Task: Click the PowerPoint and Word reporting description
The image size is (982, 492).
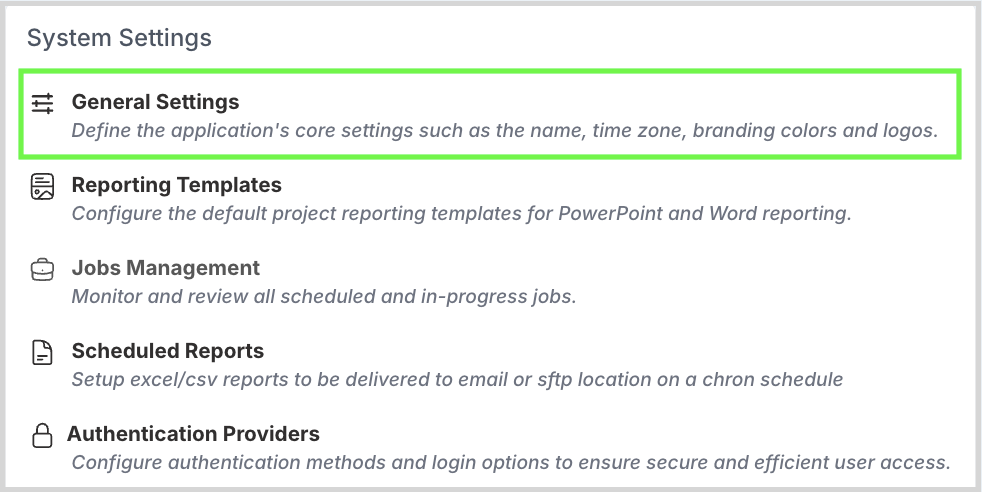Action: 460,213
